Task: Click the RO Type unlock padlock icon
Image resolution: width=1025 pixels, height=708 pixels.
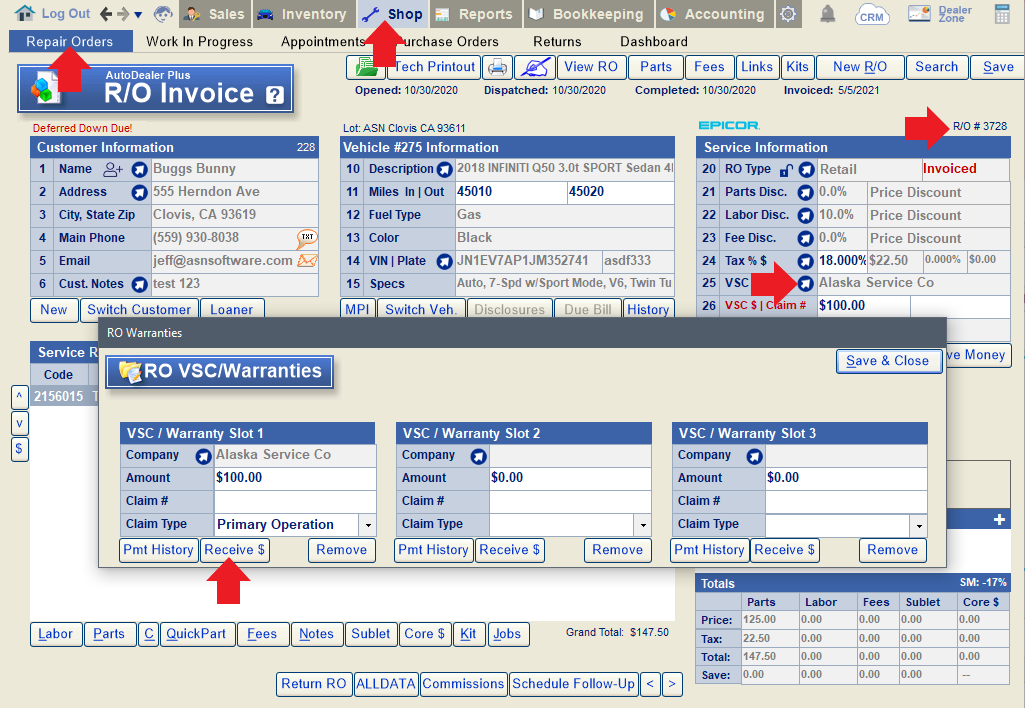Action: pos(786,171)
